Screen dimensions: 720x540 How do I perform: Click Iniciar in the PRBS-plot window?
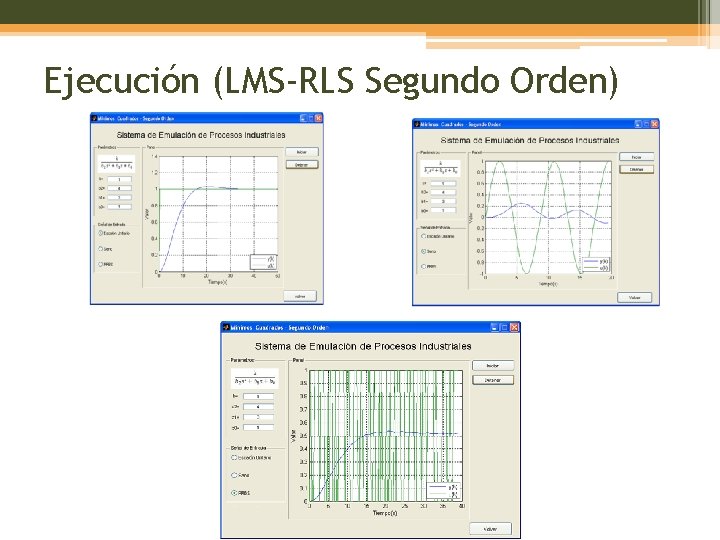[x=493, y=366]
